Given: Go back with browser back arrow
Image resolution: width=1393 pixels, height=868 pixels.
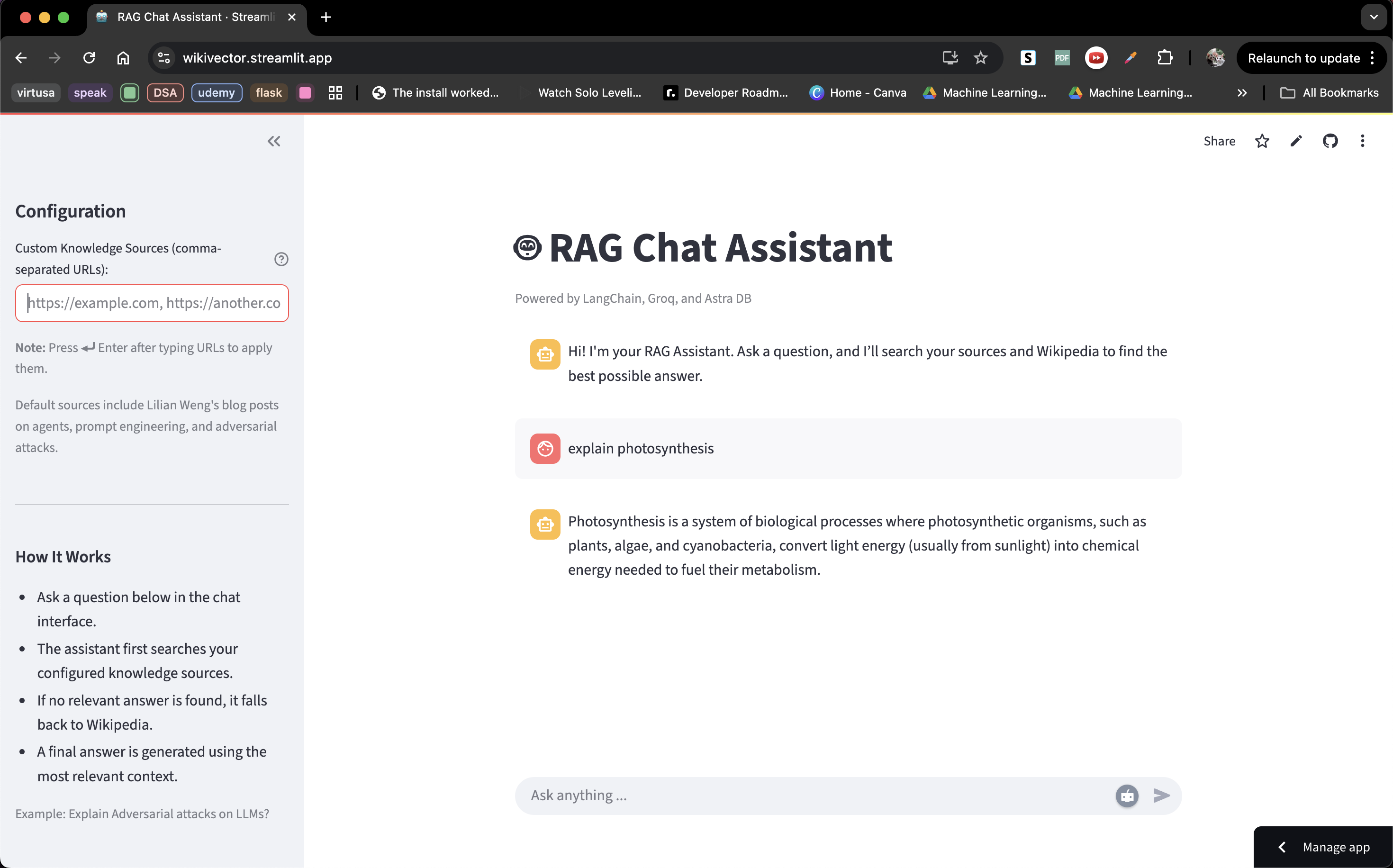Looking at the screenshot, I should (x=21, y=58).
